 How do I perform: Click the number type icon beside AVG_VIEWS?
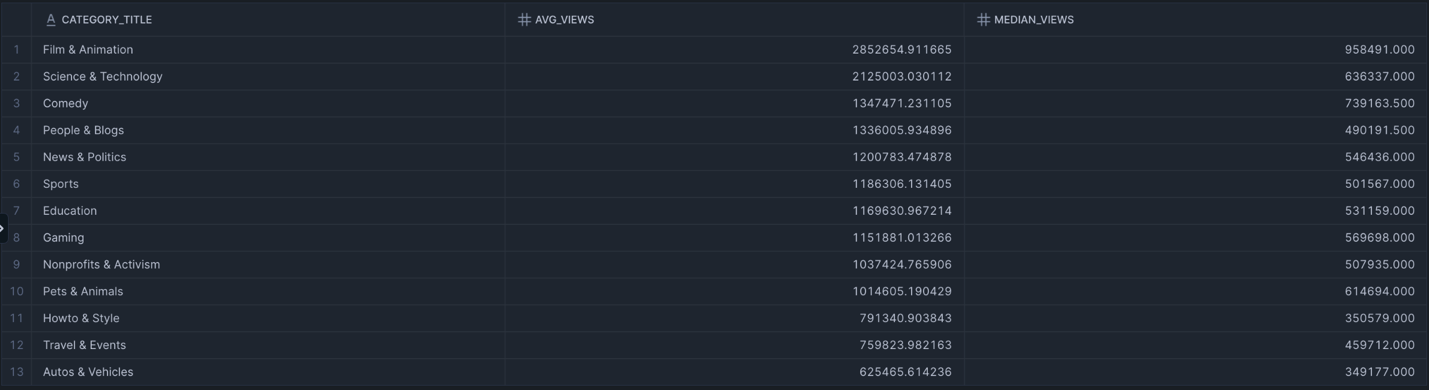(524, 19)
